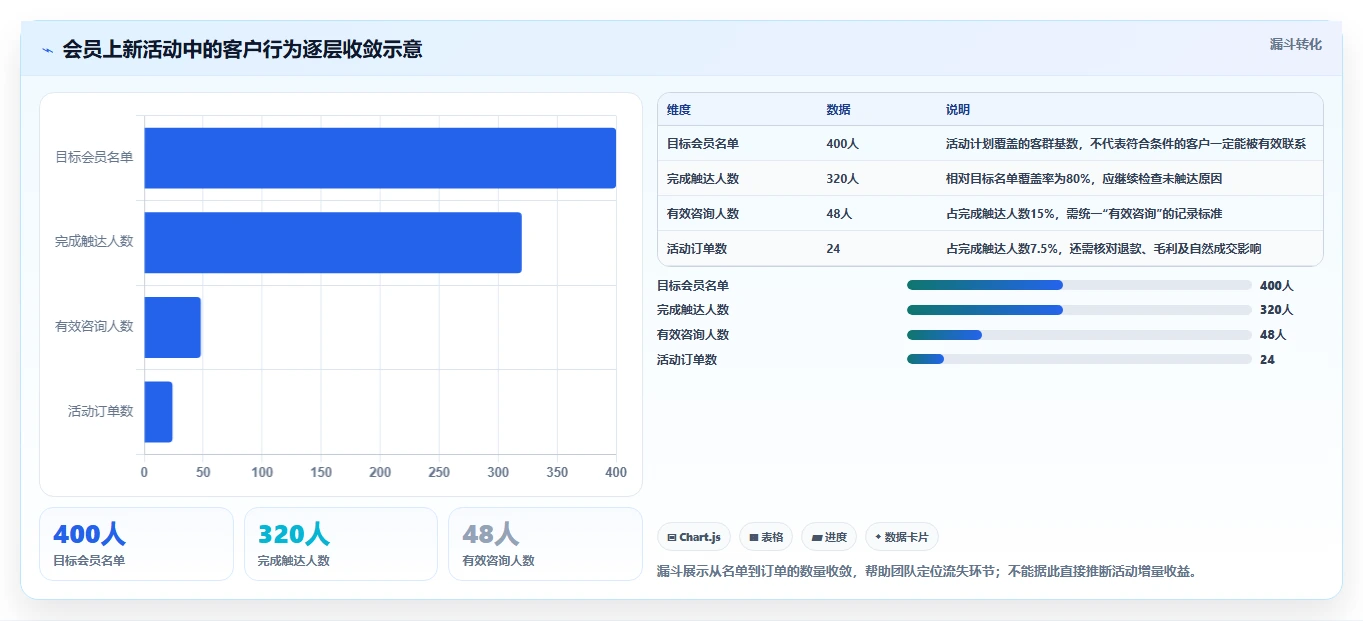This screenshot has height=621, width=1363.
Task: Click the 350 tick on the x-axis
Action: point(557,473)
